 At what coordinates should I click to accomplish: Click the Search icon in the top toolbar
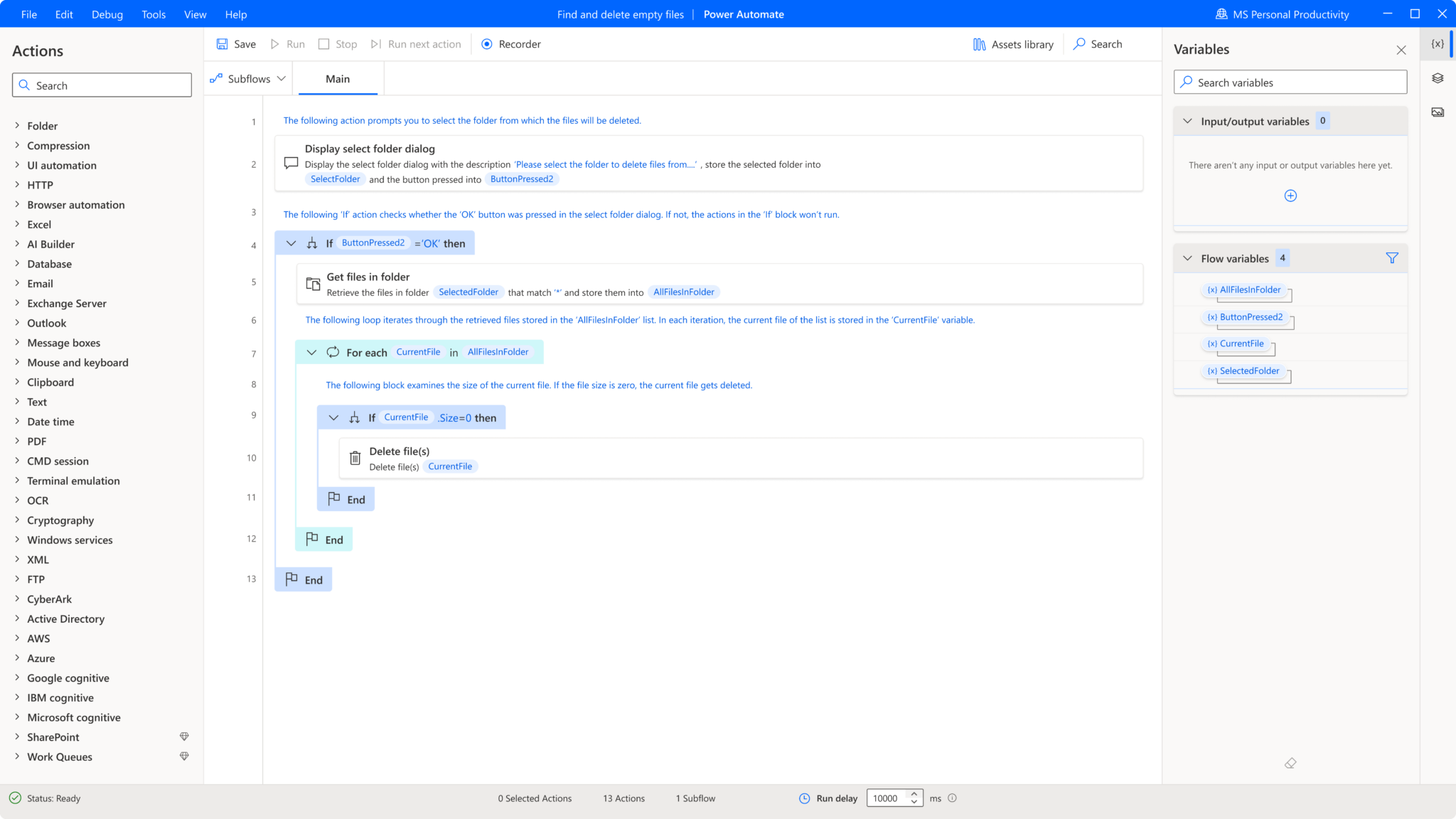pos(1080,44)
